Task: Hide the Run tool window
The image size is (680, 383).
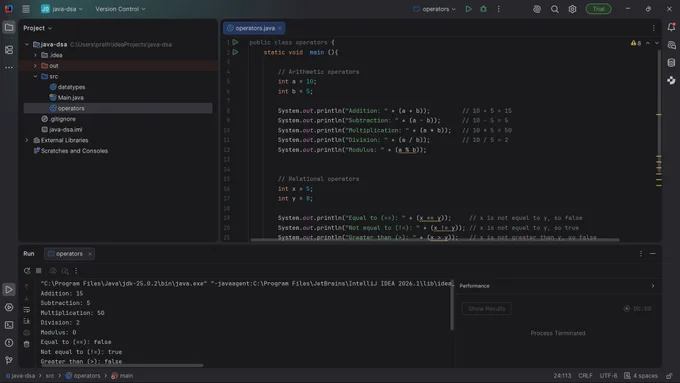Action: pyautogui.click(x=653, y=254)
